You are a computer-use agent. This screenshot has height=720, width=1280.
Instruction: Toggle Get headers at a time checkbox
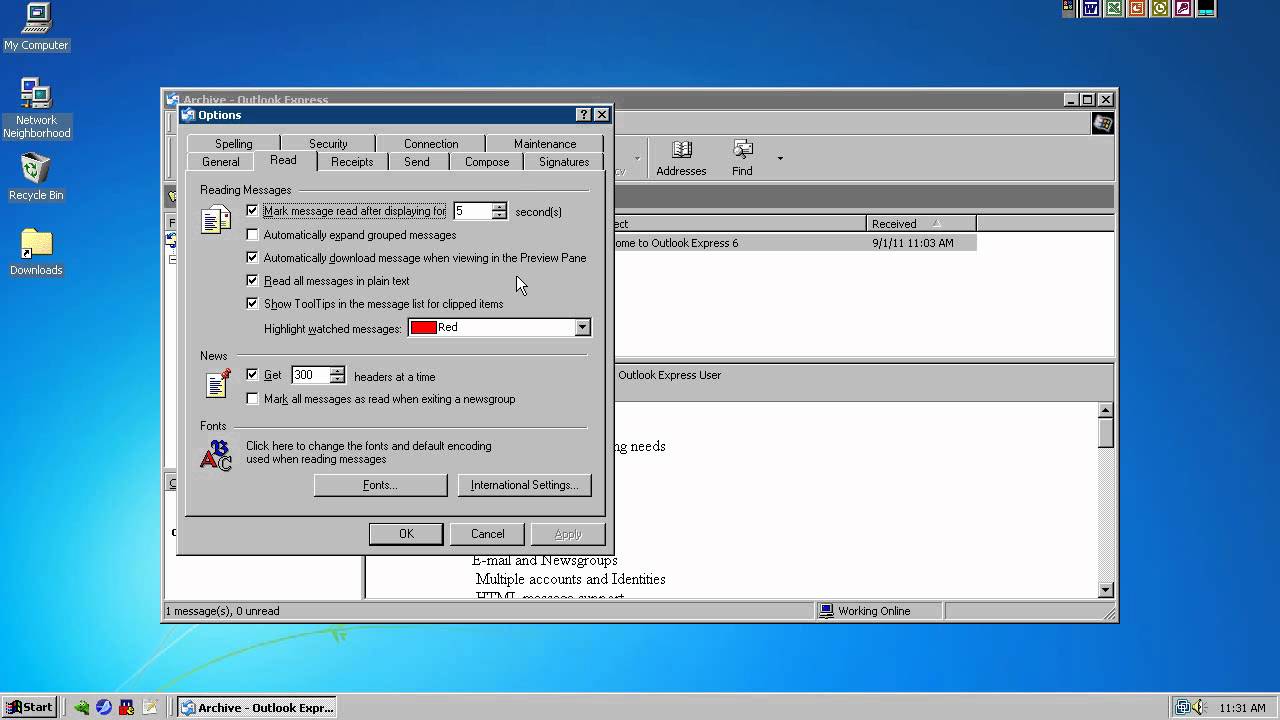pyautogui.click(x=252, y=375)
